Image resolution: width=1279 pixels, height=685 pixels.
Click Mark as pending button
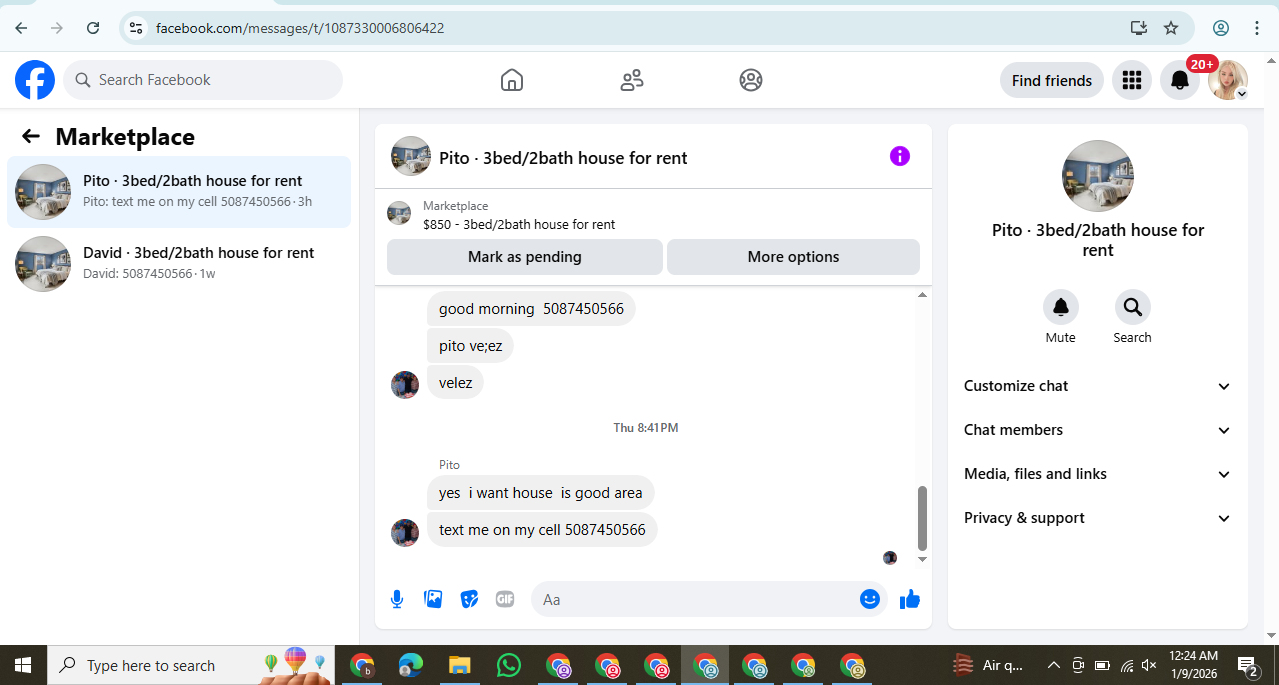coord(525,257)
